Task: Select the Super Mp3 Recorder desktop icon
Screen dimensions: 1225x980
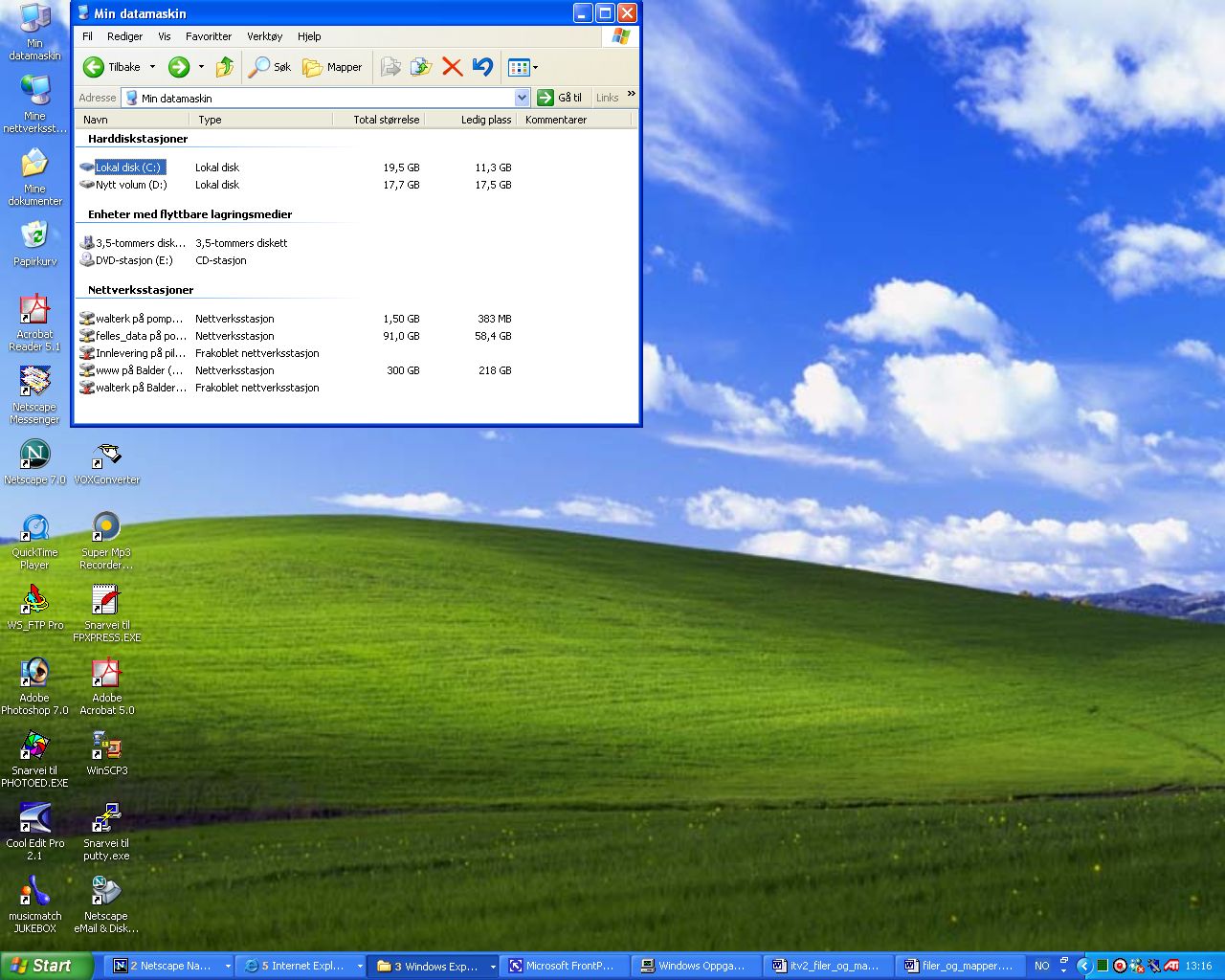Action: 106,541
